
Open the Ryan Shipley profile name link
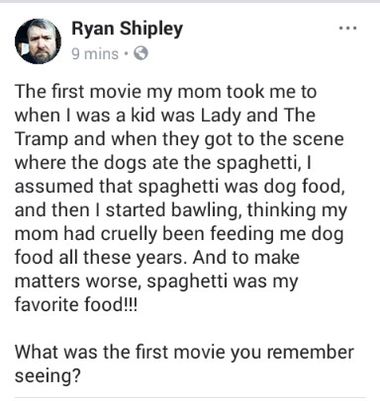pyautogui.click(x=127, y=29)
